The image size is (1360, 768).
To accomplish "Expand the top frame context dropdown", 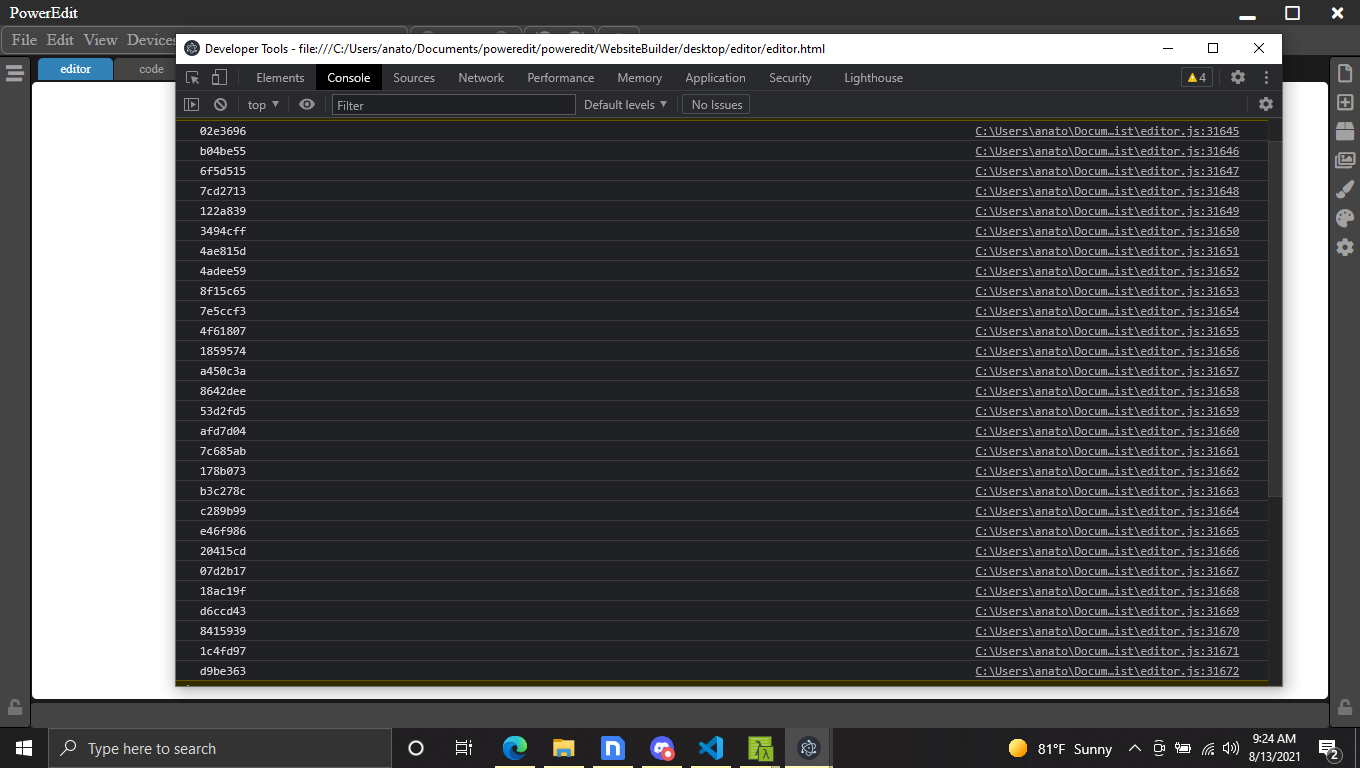I will [x=262, y=104].
